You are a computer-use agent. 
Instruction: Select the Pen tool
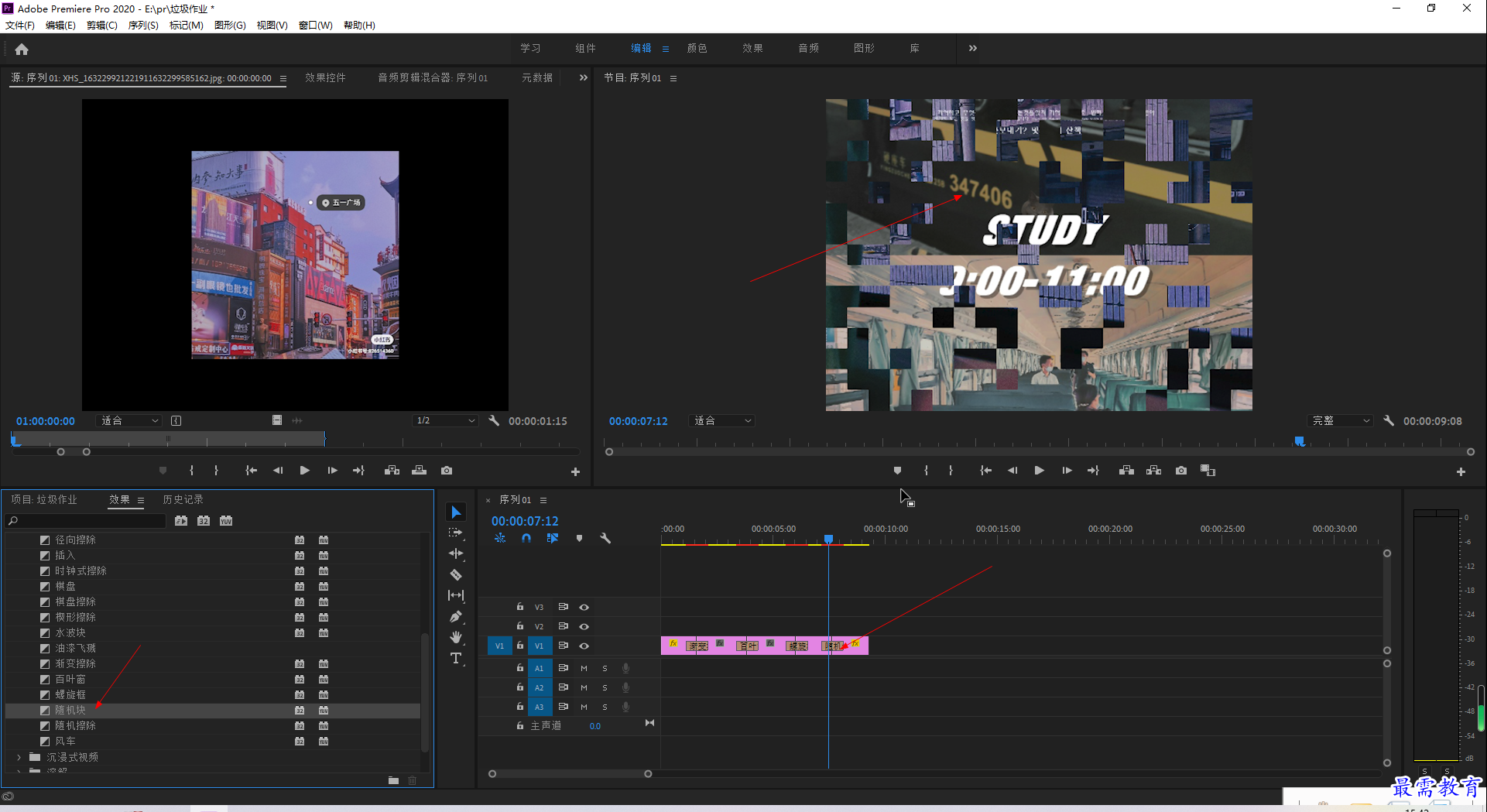[x=456, y=617]
